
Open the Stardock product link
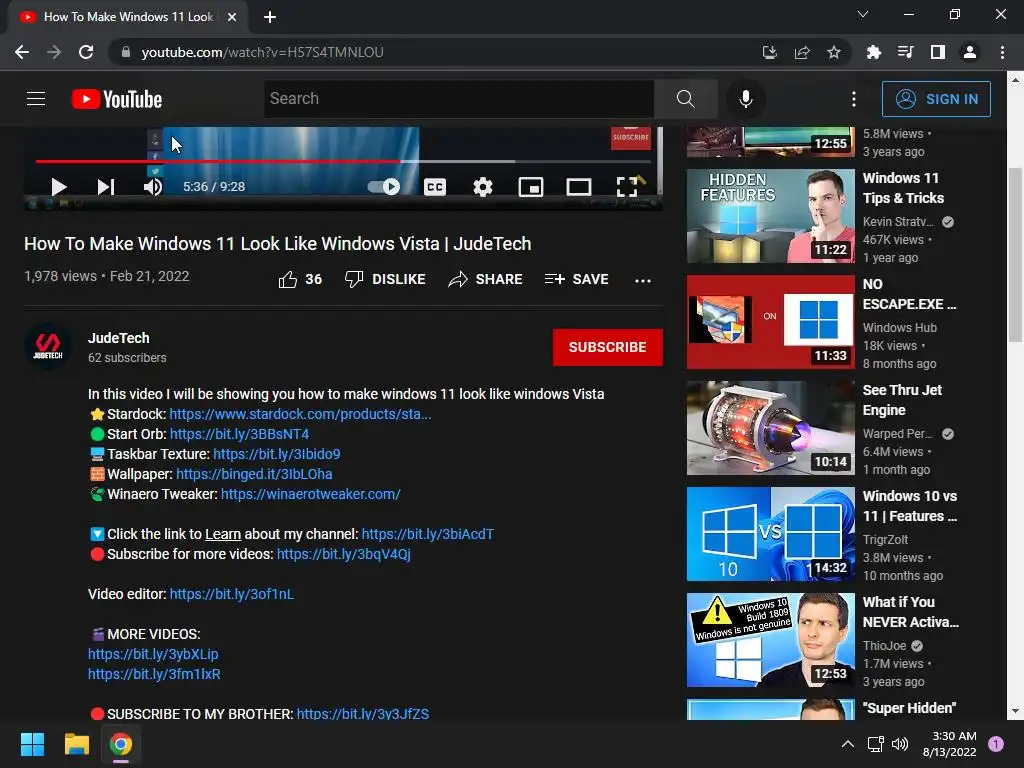[x=300, y=414]
